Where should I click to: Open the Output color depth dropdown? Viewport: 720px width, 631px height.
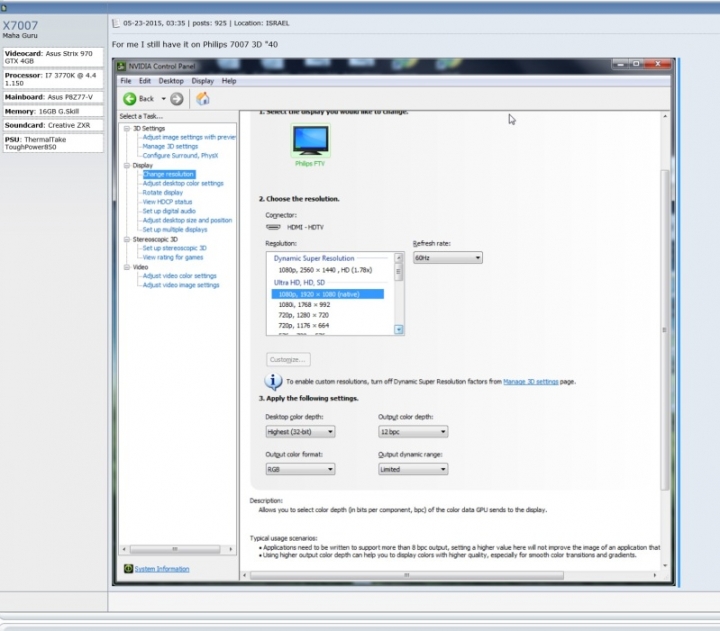(413, 432)
